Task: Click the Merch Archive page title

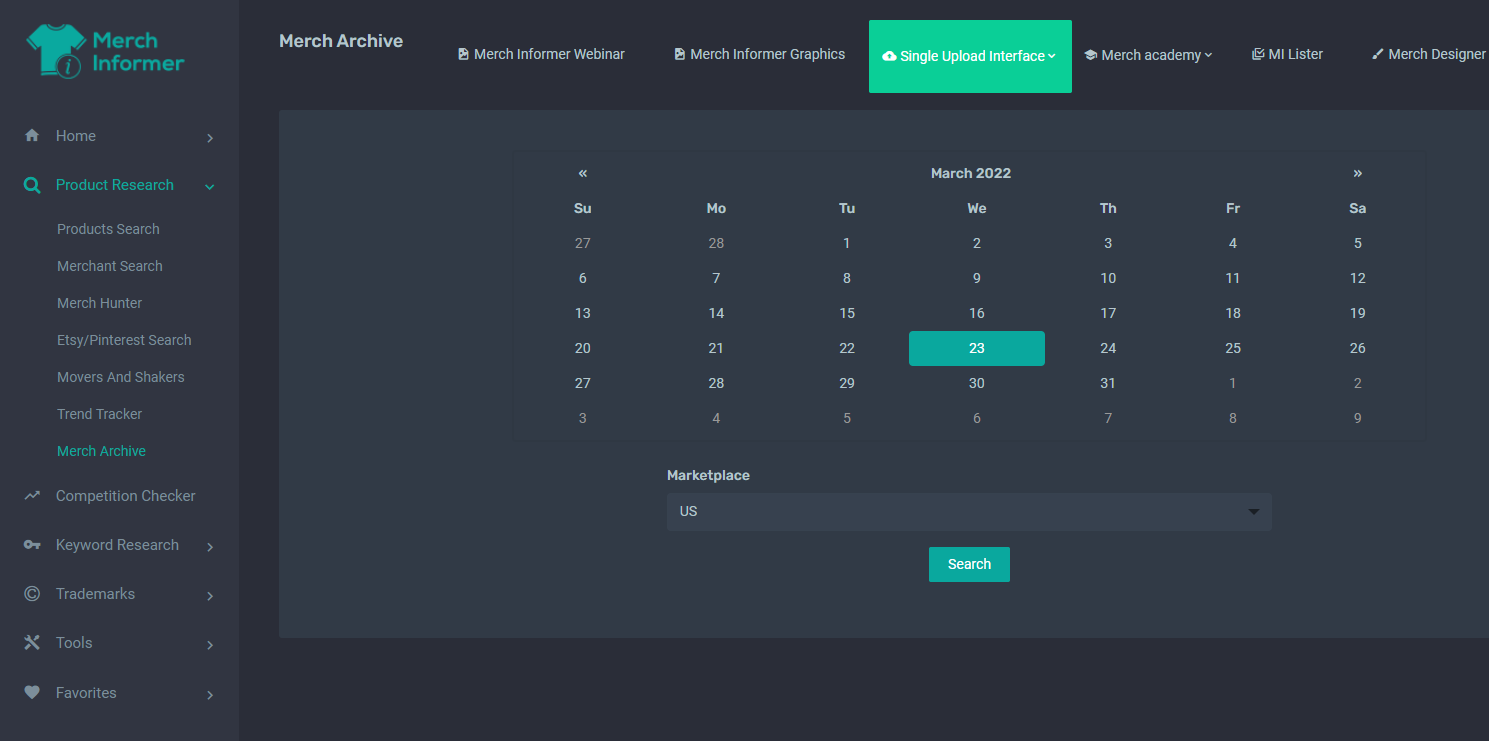Action: click(x=341, y=41)
